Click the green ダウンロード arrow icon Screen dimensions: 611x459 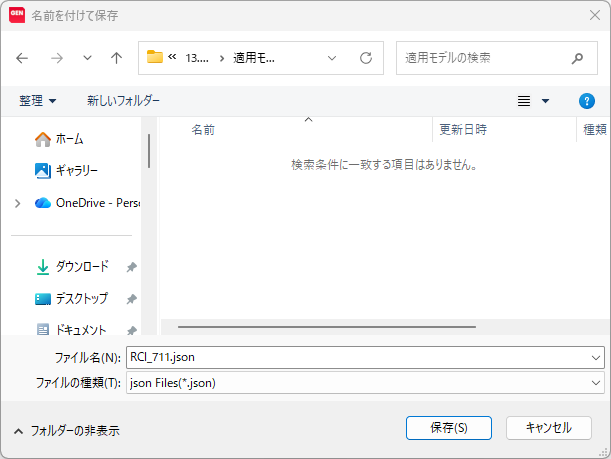43,267
